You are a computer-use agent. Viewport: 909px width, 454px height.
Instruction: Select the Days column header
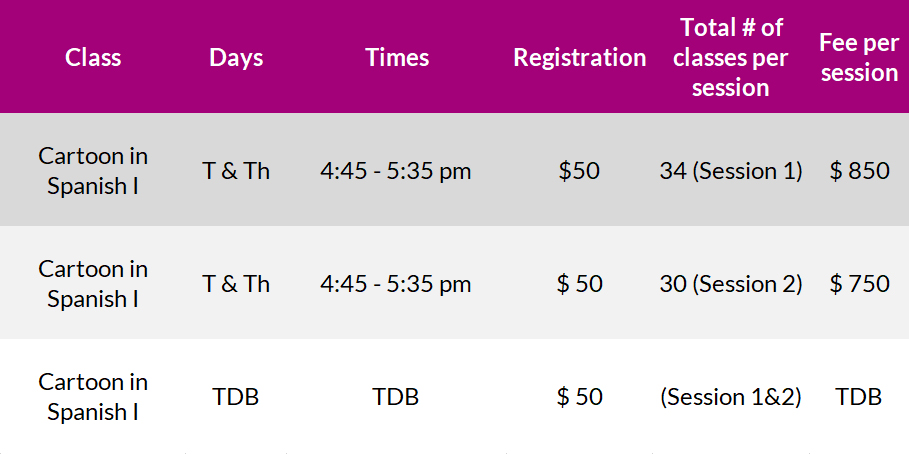(236, 57)
